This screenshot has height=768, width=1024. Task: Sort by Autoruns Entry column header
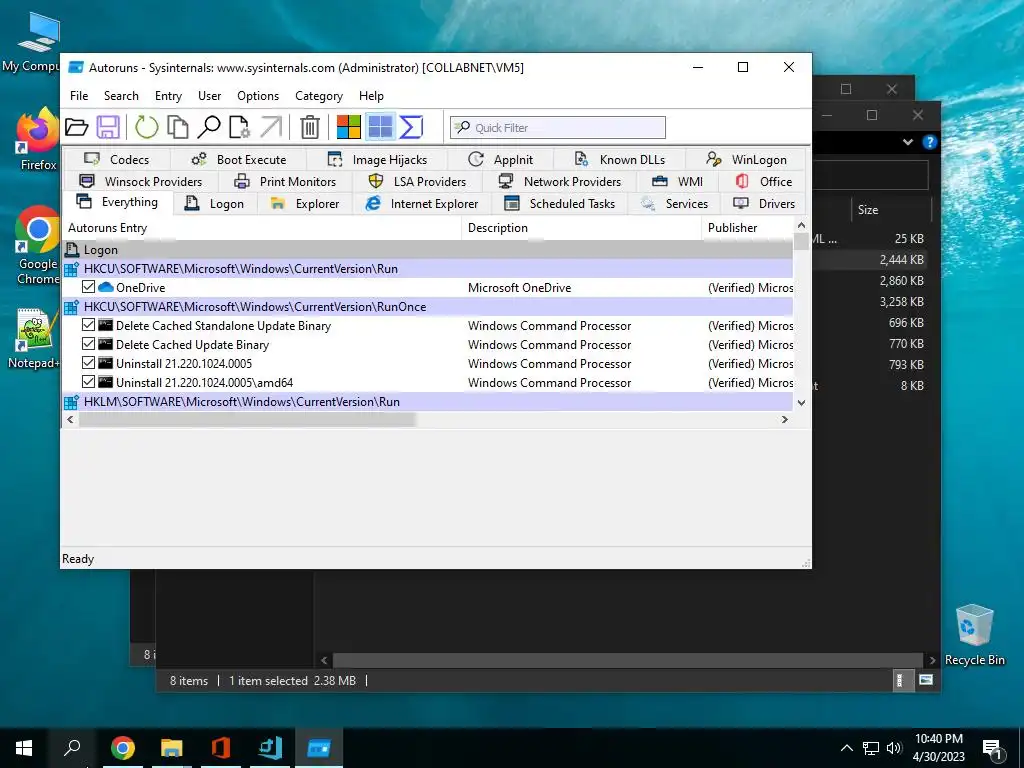coord(262,228)
